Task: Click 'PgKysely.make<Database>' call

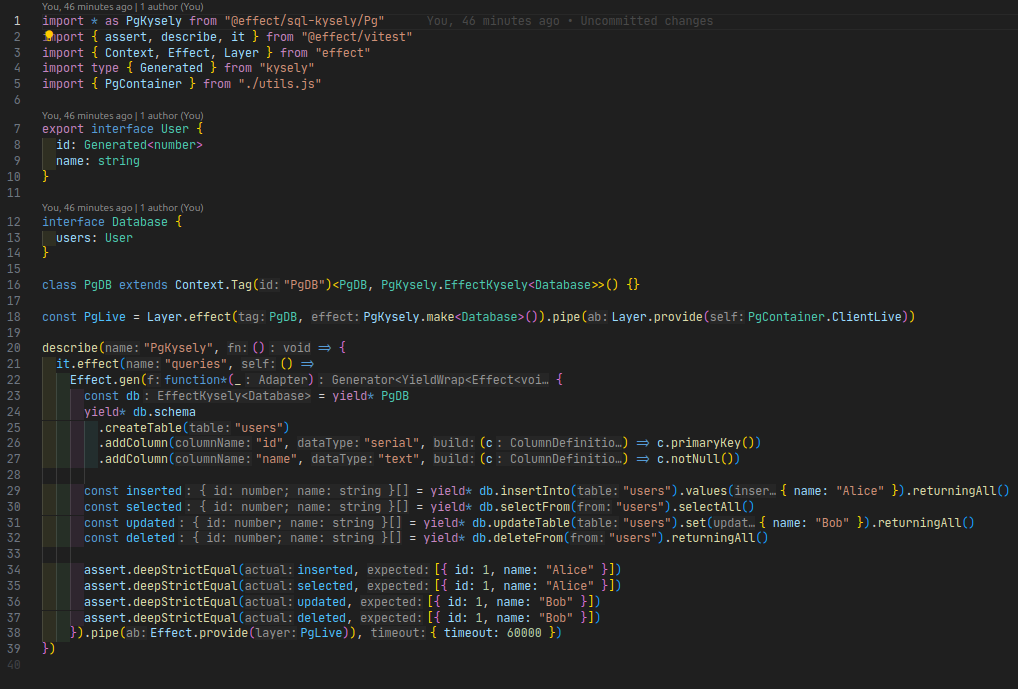Action: coord(443,317)
